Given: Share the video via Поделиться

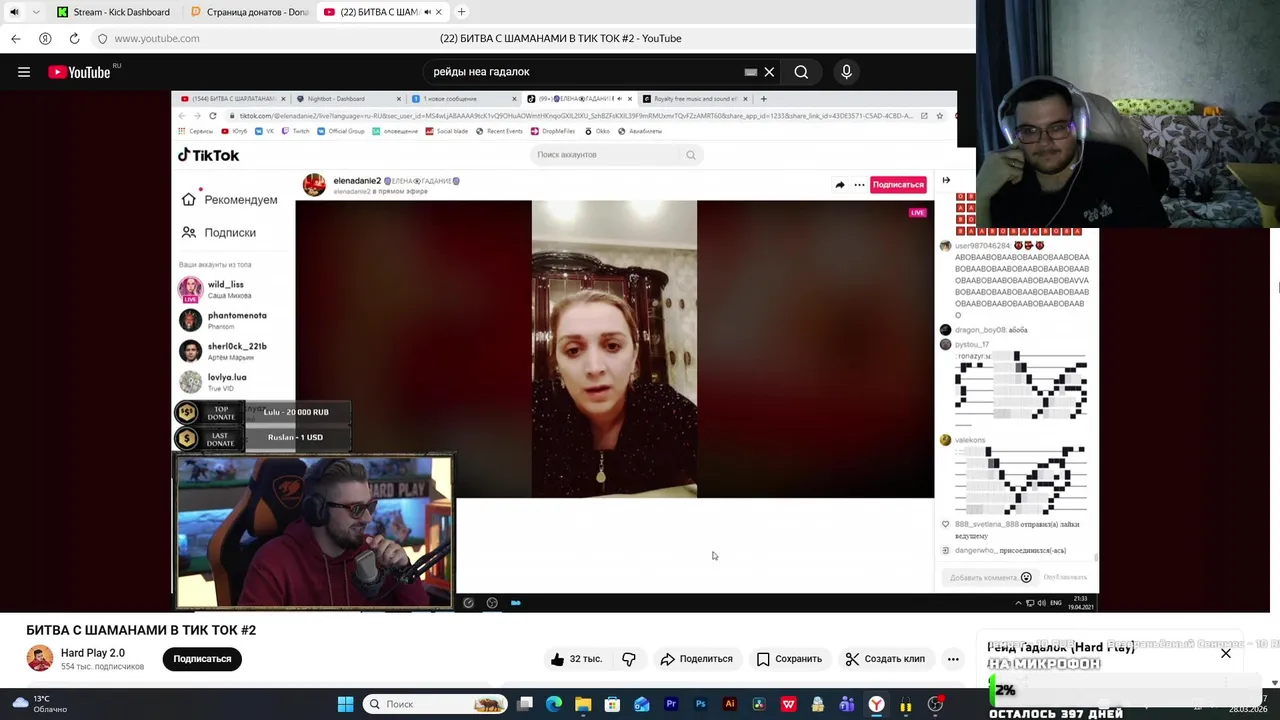Looking at the screenshot, I should 696,659.
